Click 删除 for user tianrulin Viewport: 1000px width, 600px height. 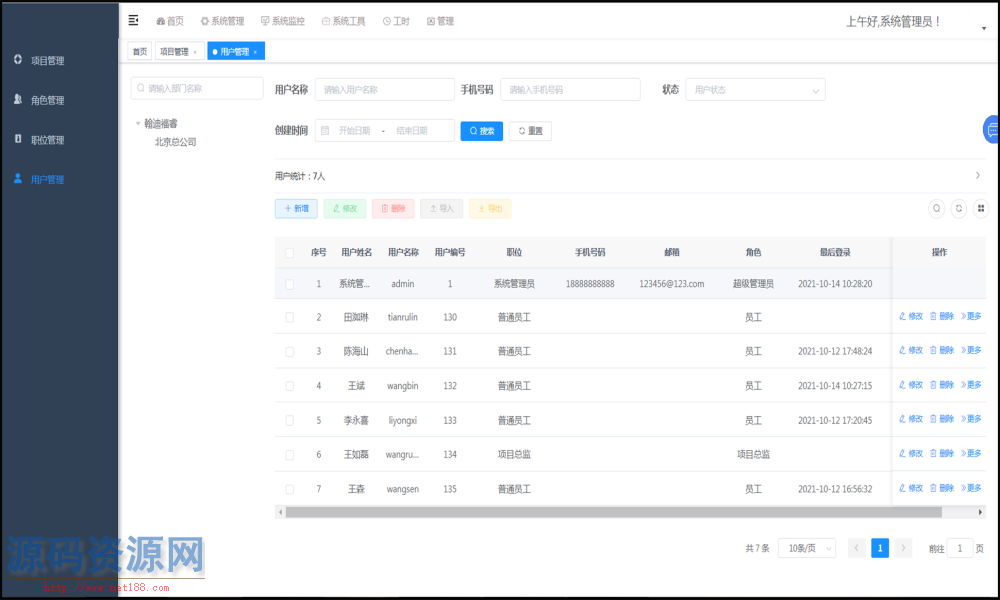tap(942, 316)
